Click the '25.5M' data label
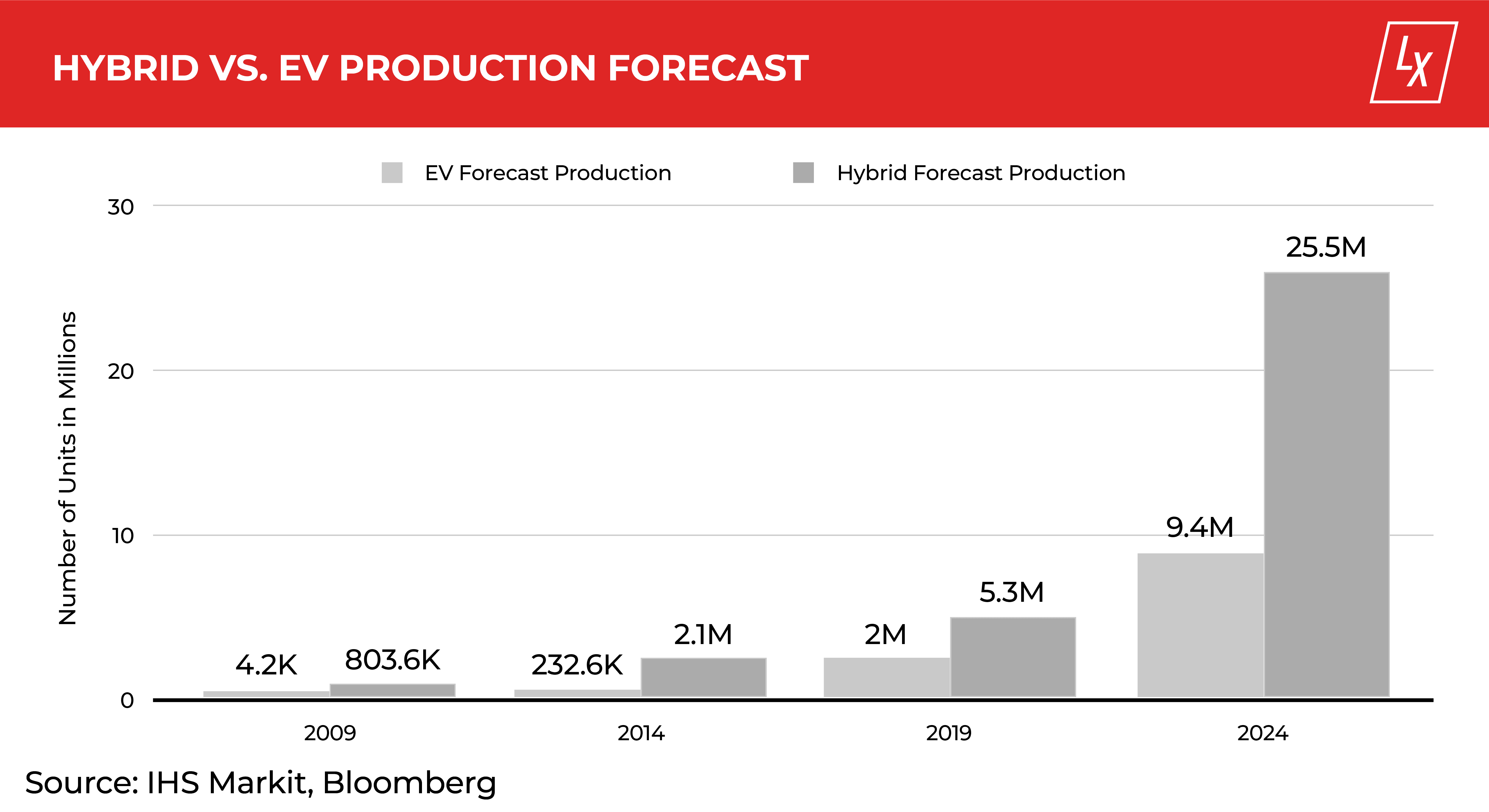Image resolution: width=1489 pixels, height=812 pixels. [x=1326, y=247]
